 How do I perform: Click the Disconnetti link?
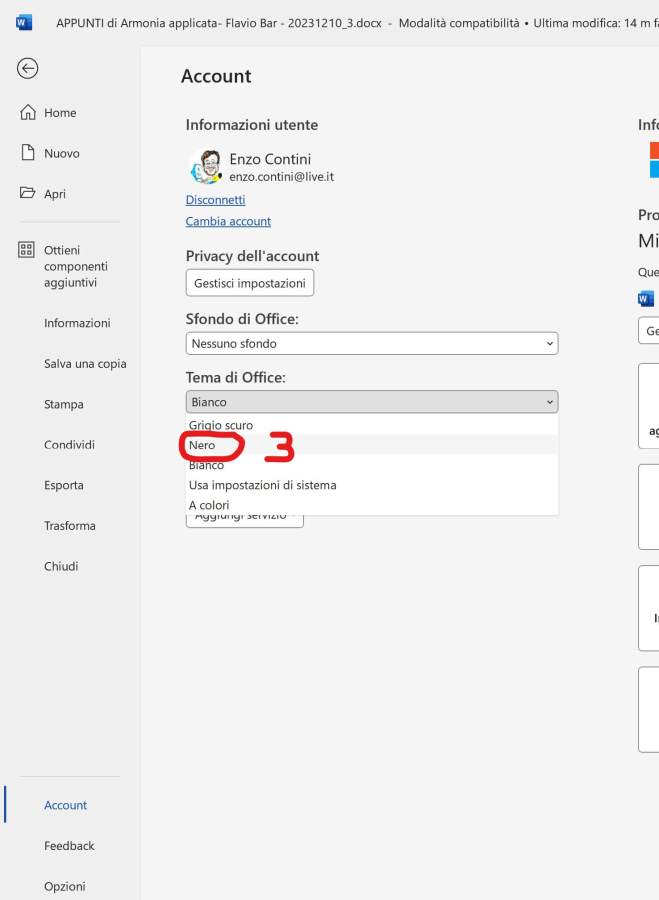[x=215, y=200]
